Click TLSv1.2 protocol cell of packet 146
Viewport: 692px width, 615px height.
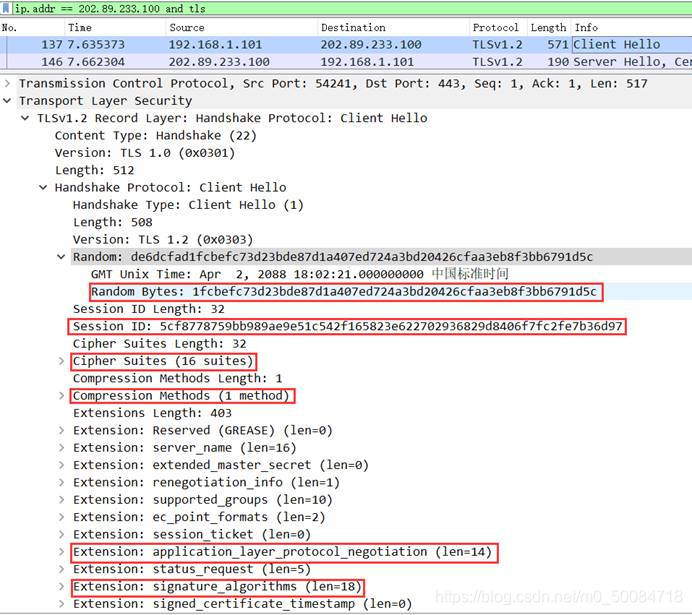[x=497, y=62]
